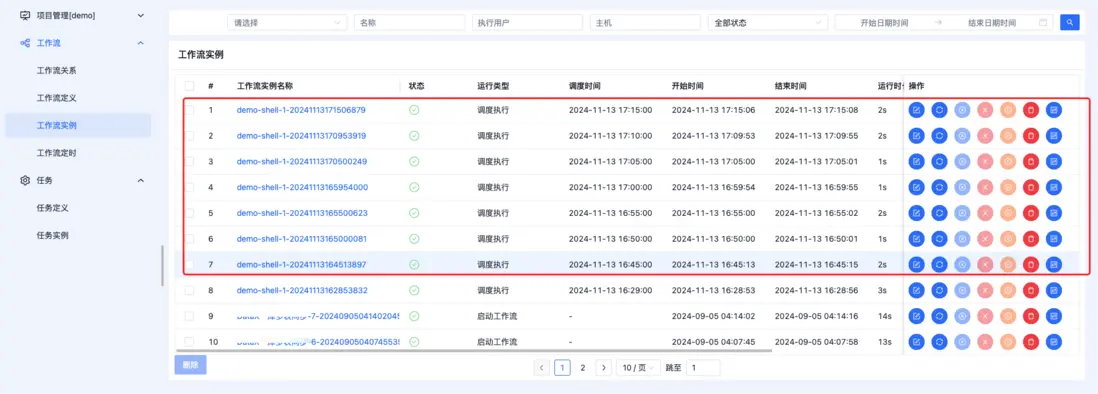This screenshot has height=394, width=1098.
Task: Open the 全部状态 status dropdown
Action: [x=768, y=22]
